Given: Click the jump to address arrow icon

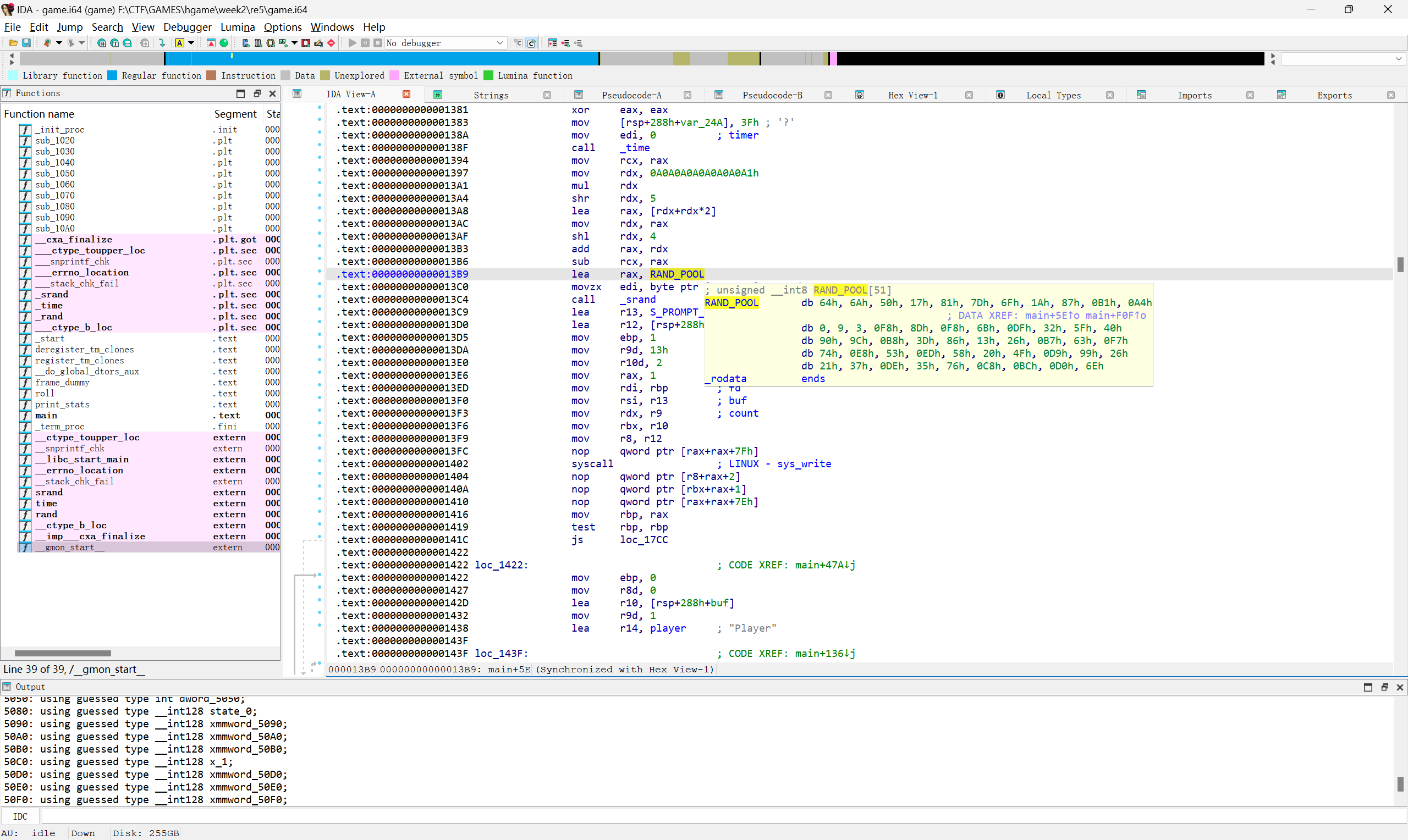Looking at the screenshot, I should point(162,43).
